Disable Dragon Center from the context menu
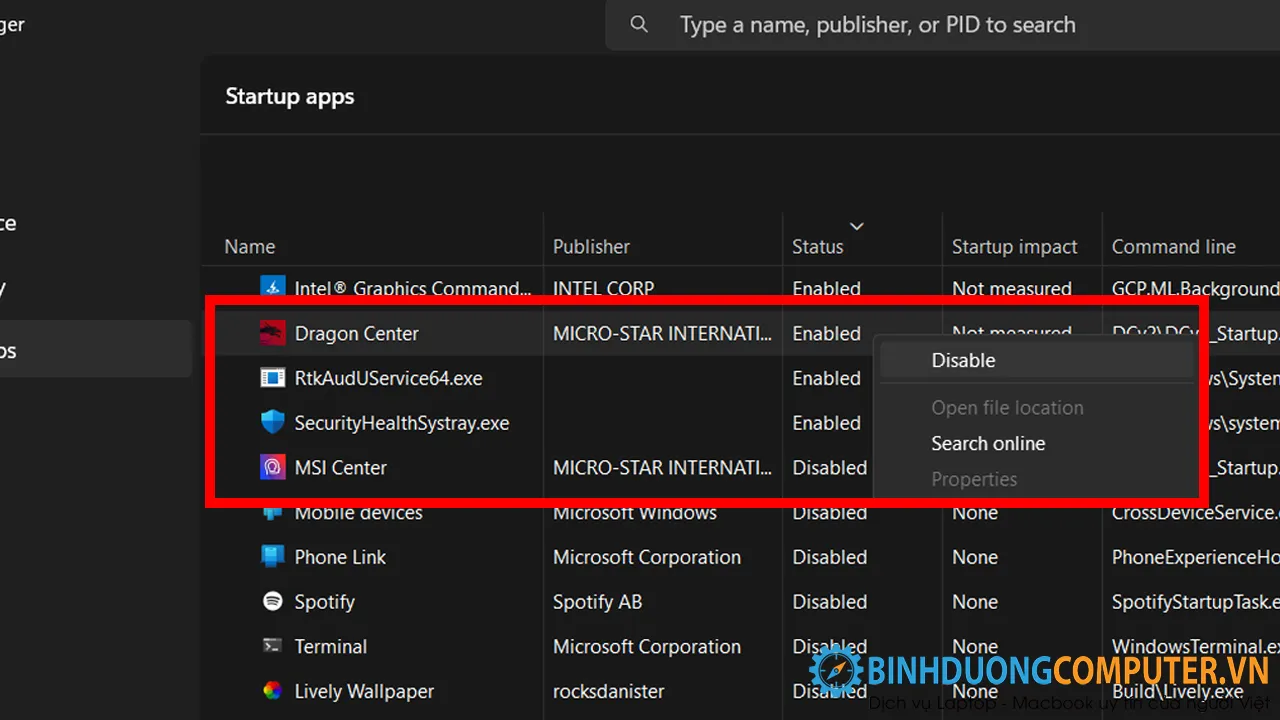The width and height of the screenshot is (1280, 720). pos(963,360)
